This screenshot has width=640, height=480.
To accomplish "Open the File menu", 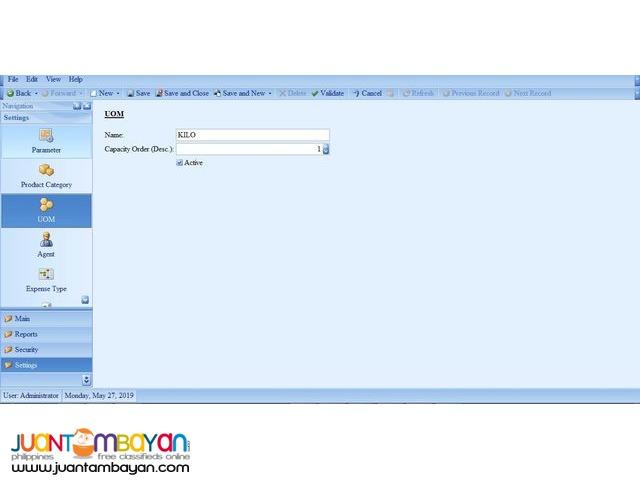I will (13, 79).
